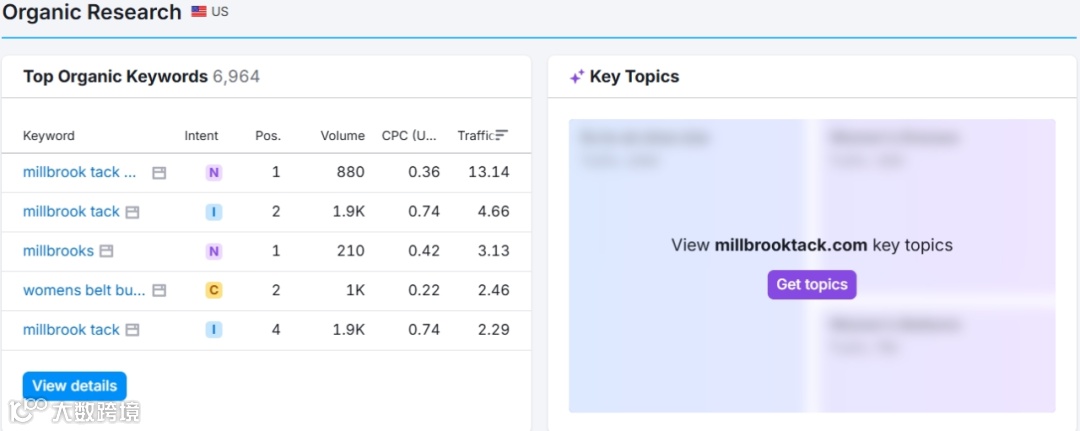Click the 880 volume value
Viewport: 1080px width, 431px height.
[x=351, y=172]
